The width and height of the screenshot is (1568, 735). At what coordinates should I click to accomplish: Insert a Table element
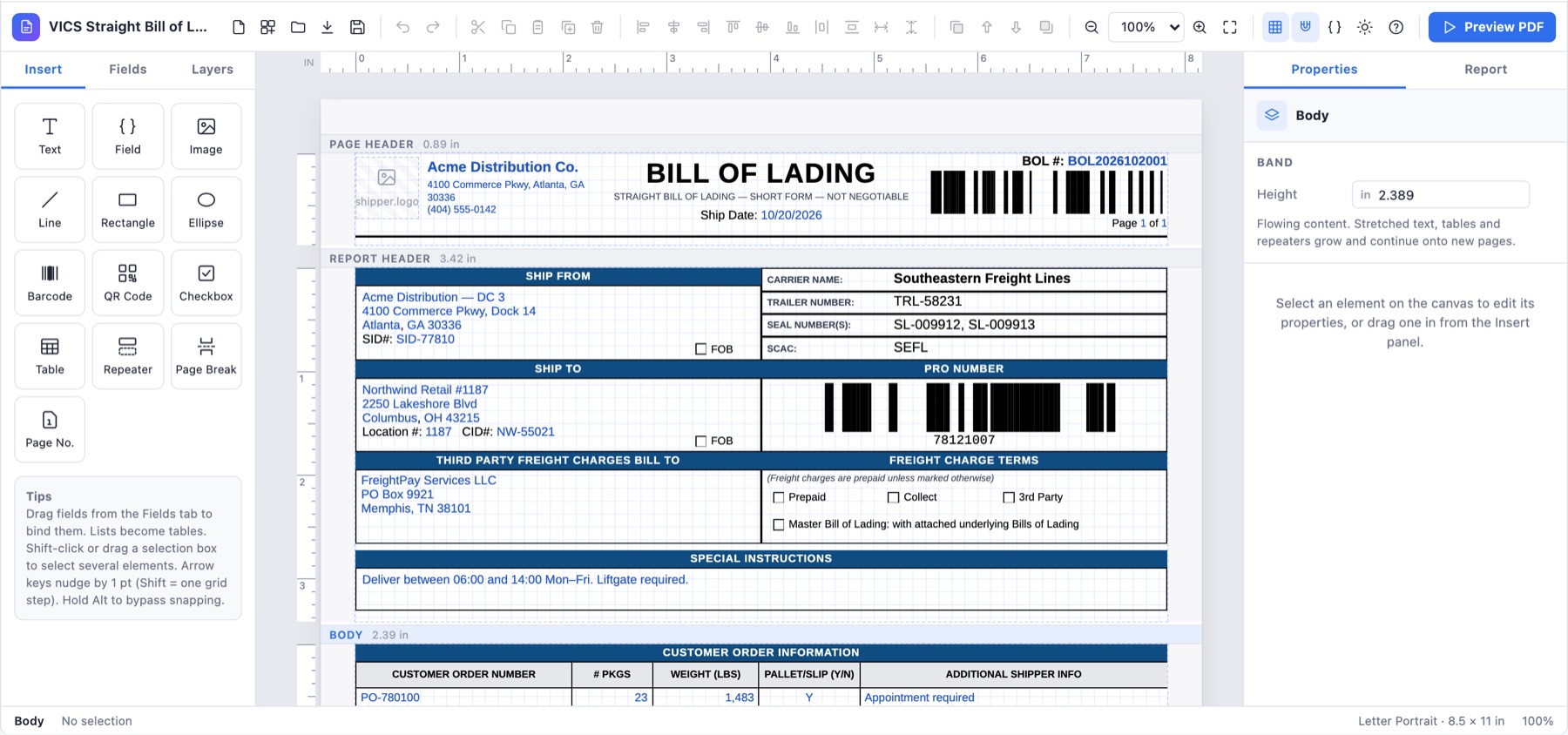click(50, 356)
